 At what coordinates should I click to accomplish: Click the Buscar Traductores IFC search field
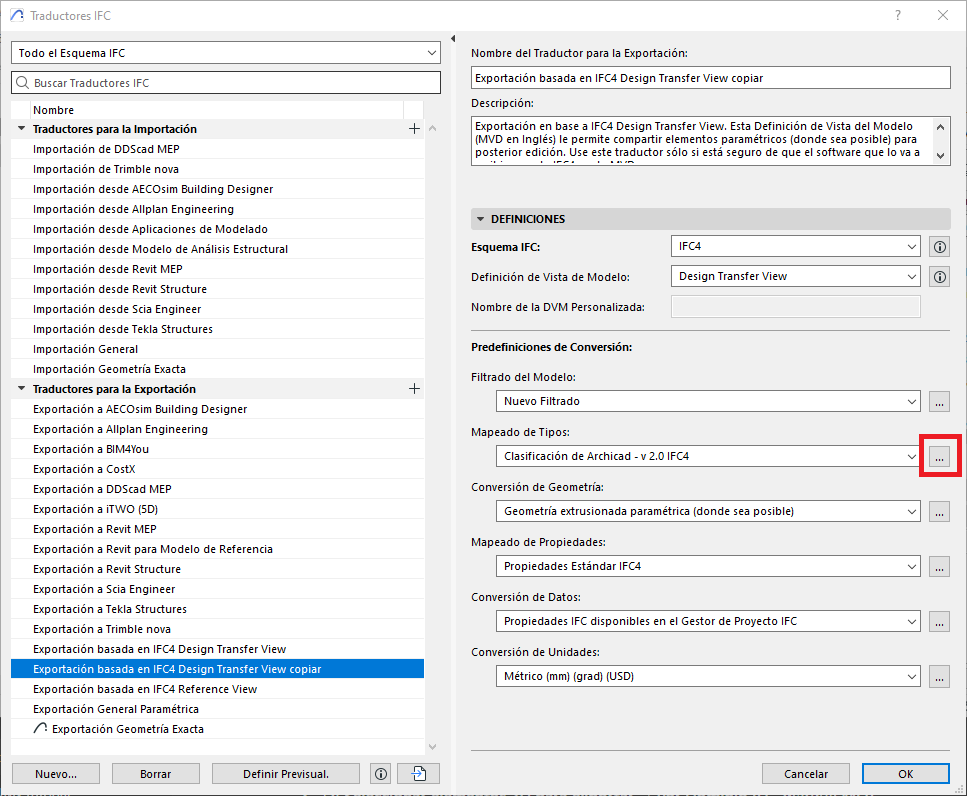(225, 83)
